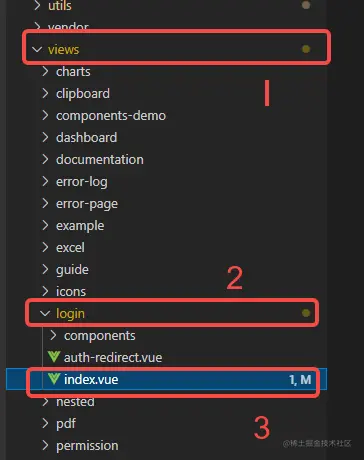The image size is (364, 460).
Task: Expand the charts folder chevron
Action: point(45,71)
